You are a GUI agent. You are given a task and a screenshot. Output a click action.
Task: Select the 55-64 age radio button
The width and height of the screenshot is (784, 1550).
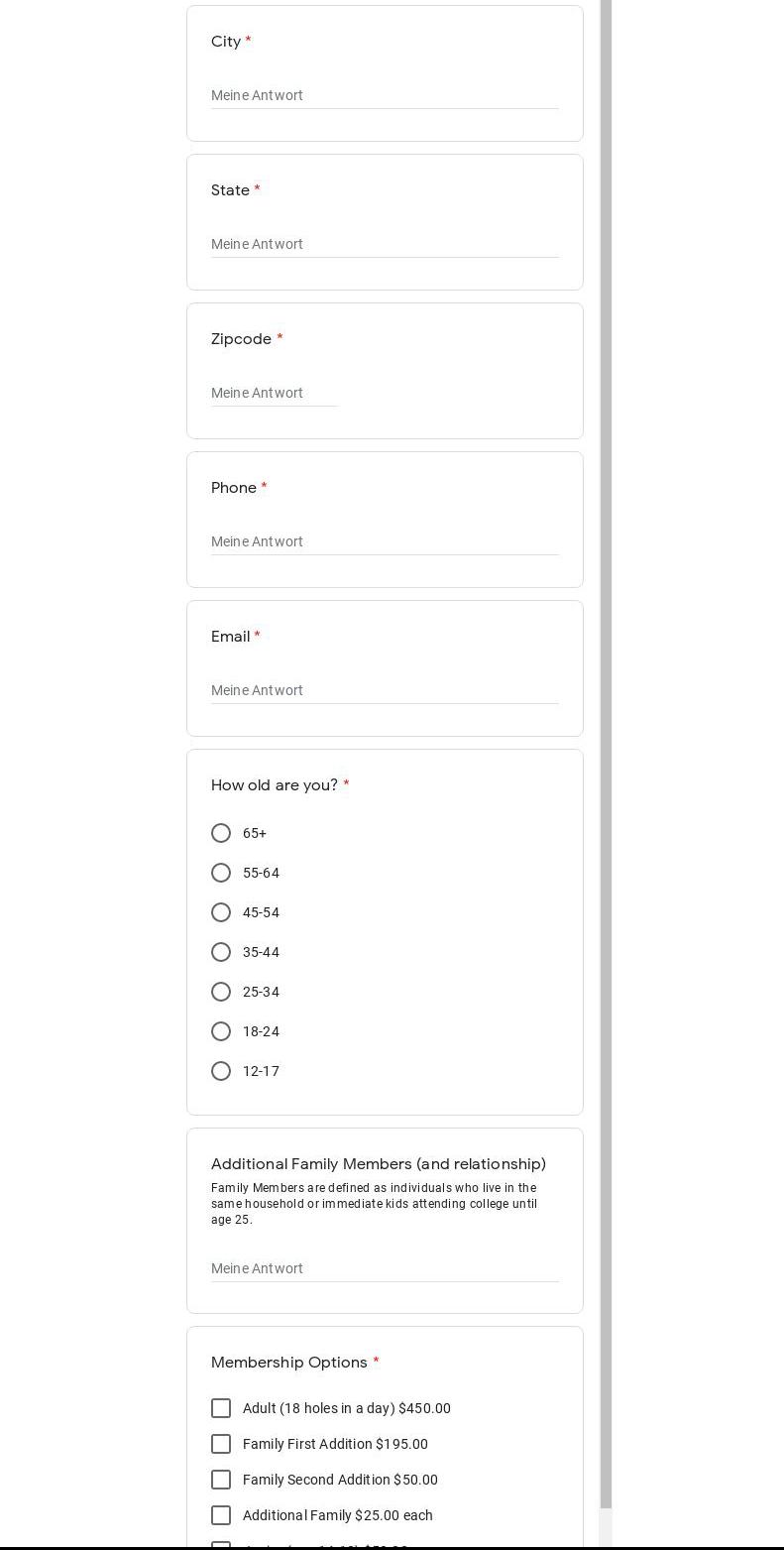(221, 873)
